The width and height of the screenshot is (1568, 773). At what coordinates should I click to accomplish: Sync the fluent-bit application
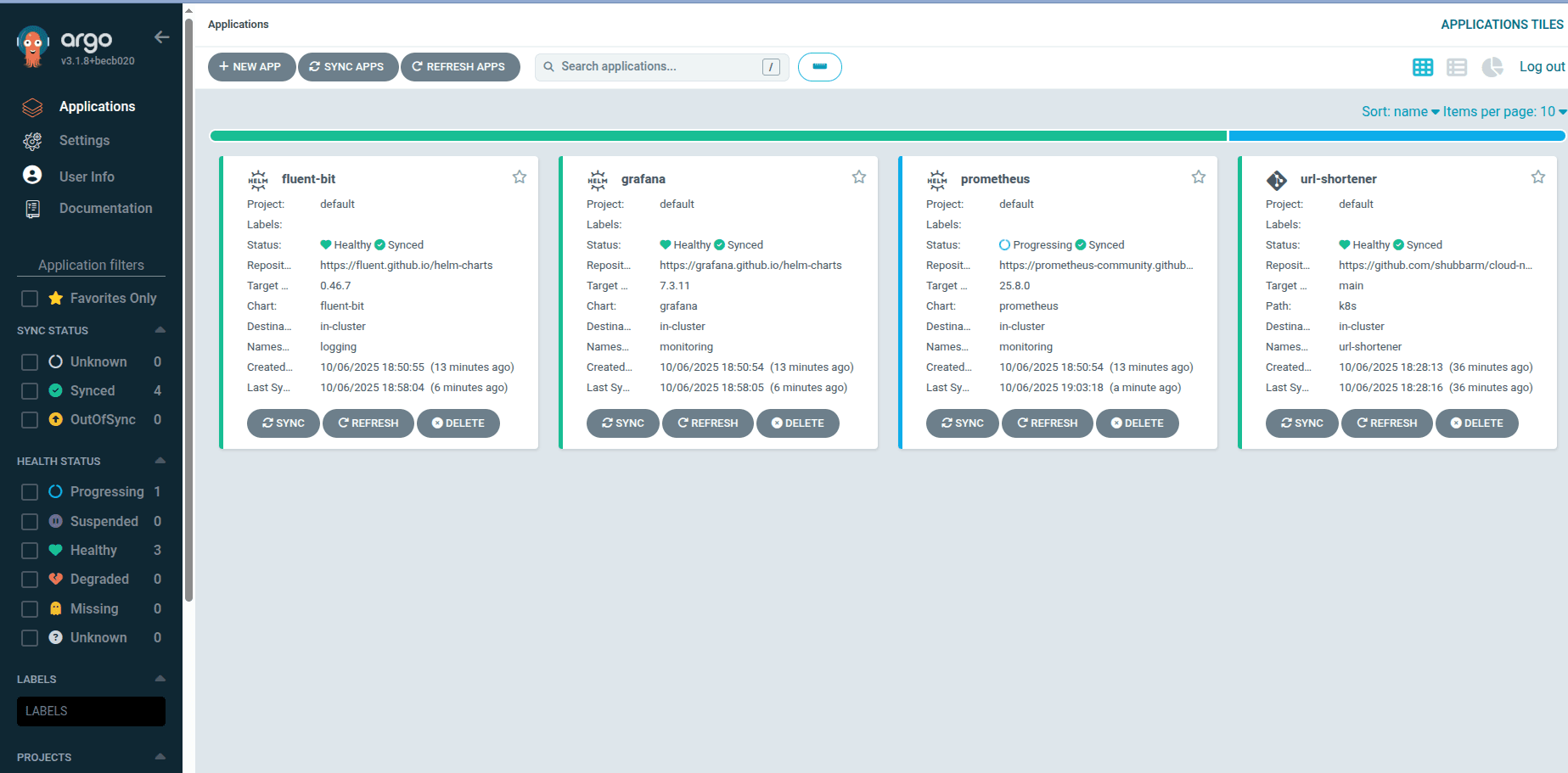[x=284, y=423]
